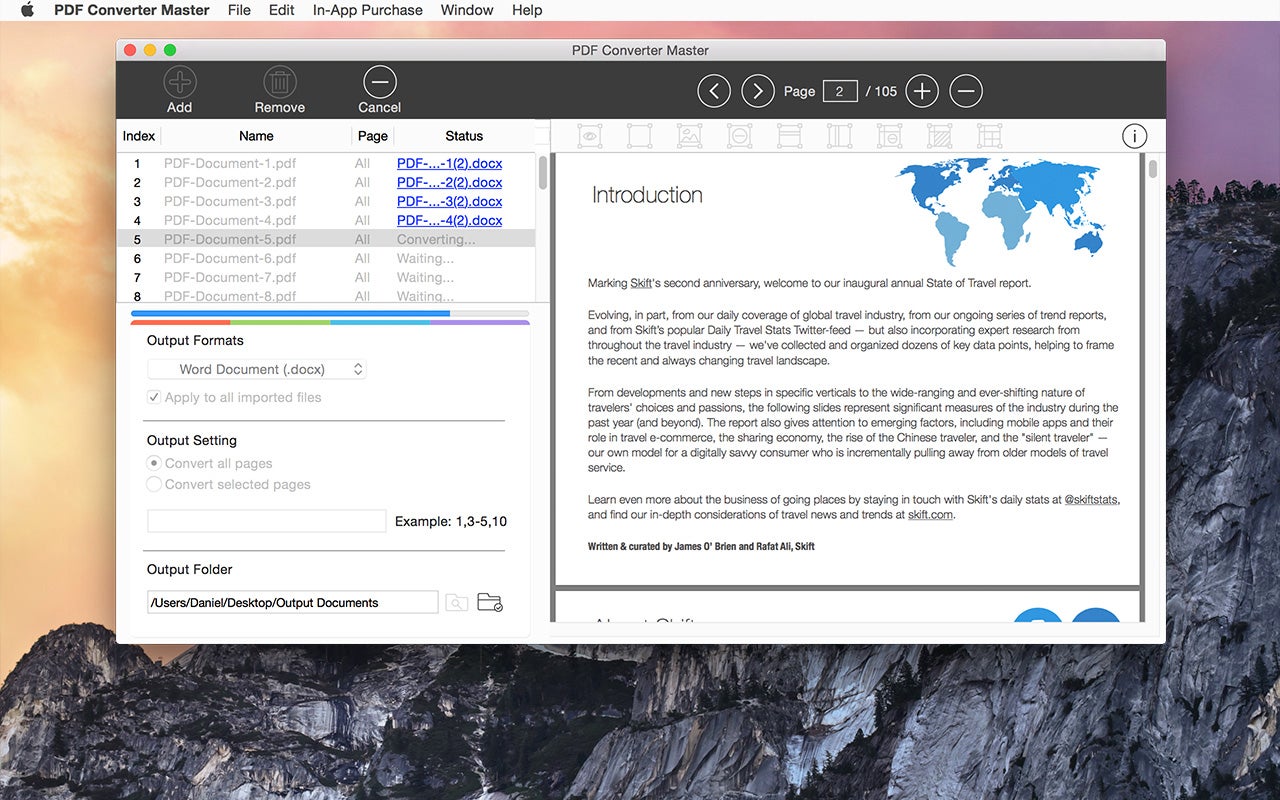Go to the previous page arrow
This screenshot has height=800, width=1280.
(714, 91)
